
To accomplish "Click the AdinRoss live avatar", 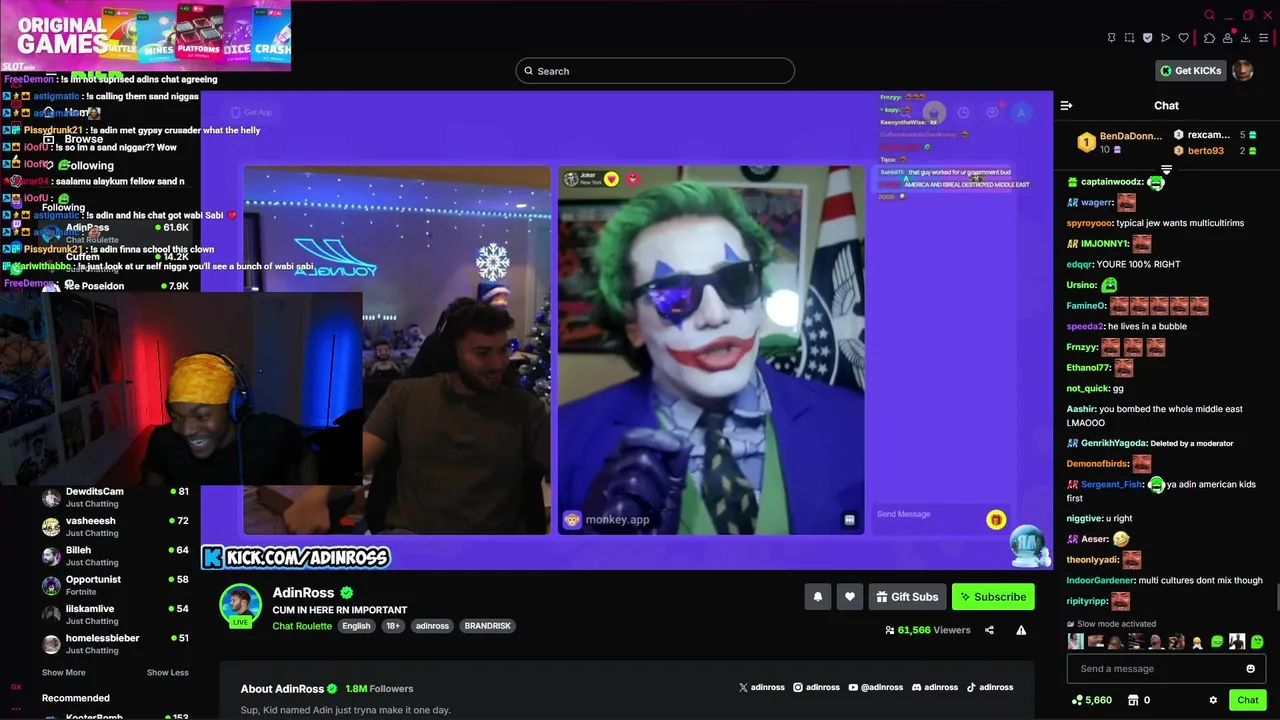I will pos(240,605).
